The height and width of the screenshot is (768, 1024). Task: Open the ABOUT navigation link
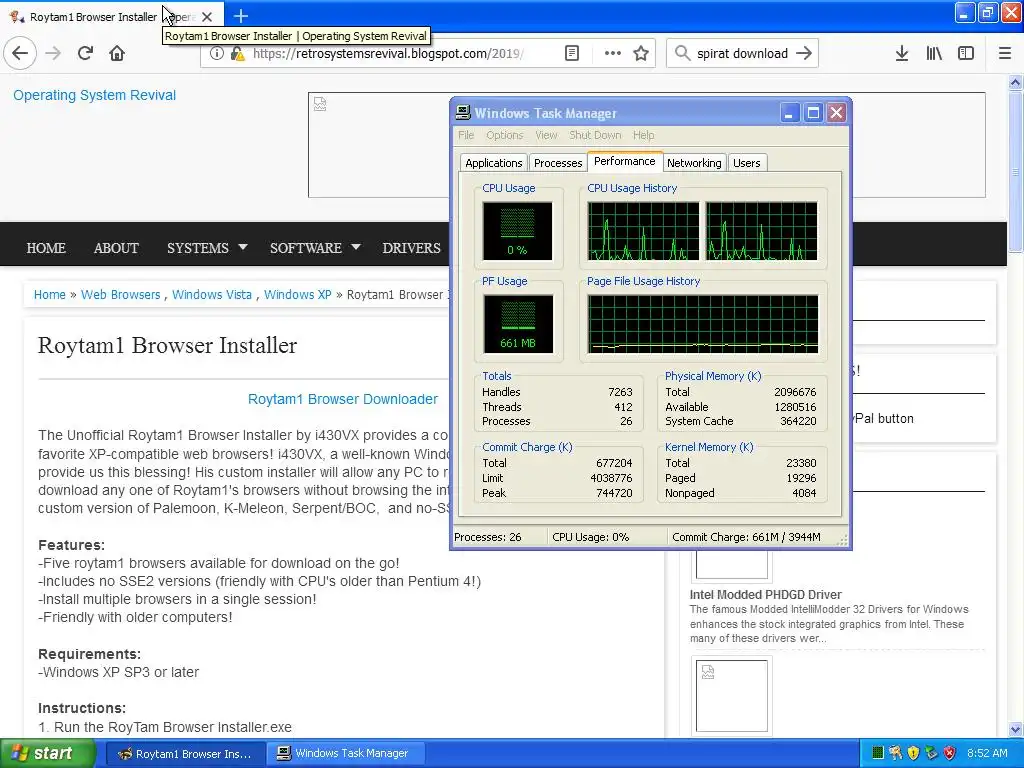(x=116, y=248)
